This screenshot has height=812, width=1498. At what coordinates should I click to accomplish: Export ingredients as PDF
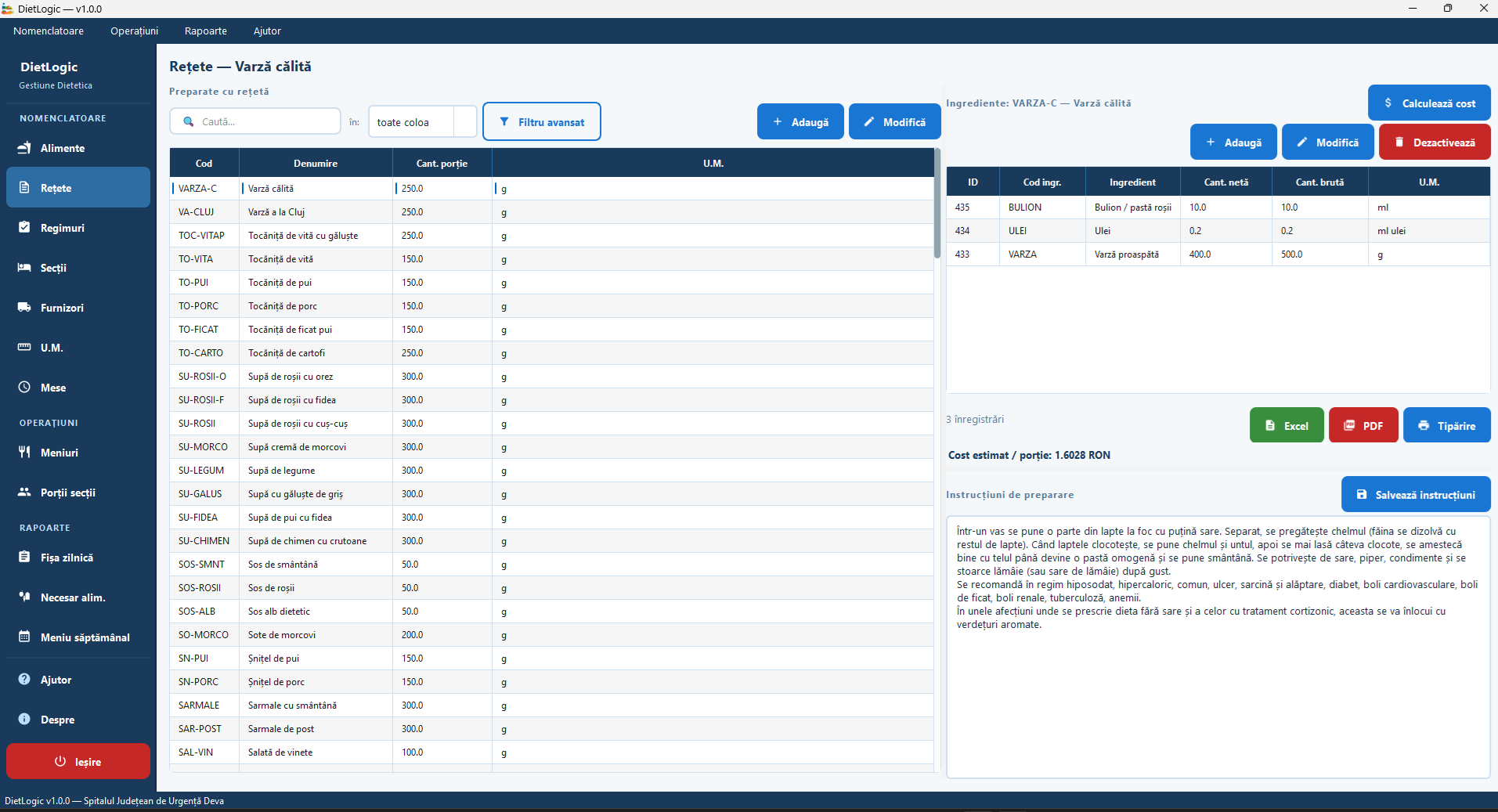click(x=1363, y=425)
